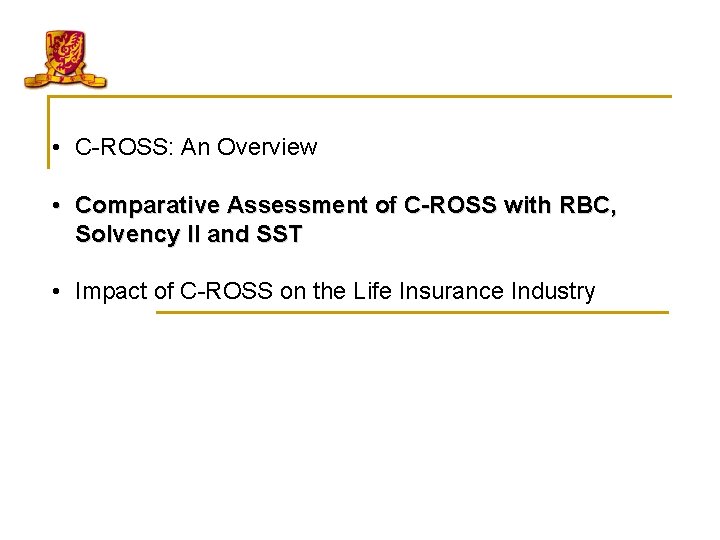Select the gold vertical line at left of the first bullet
Image resolution: width=720 pixels, height=540 pixels.
[x=49, y=132]
